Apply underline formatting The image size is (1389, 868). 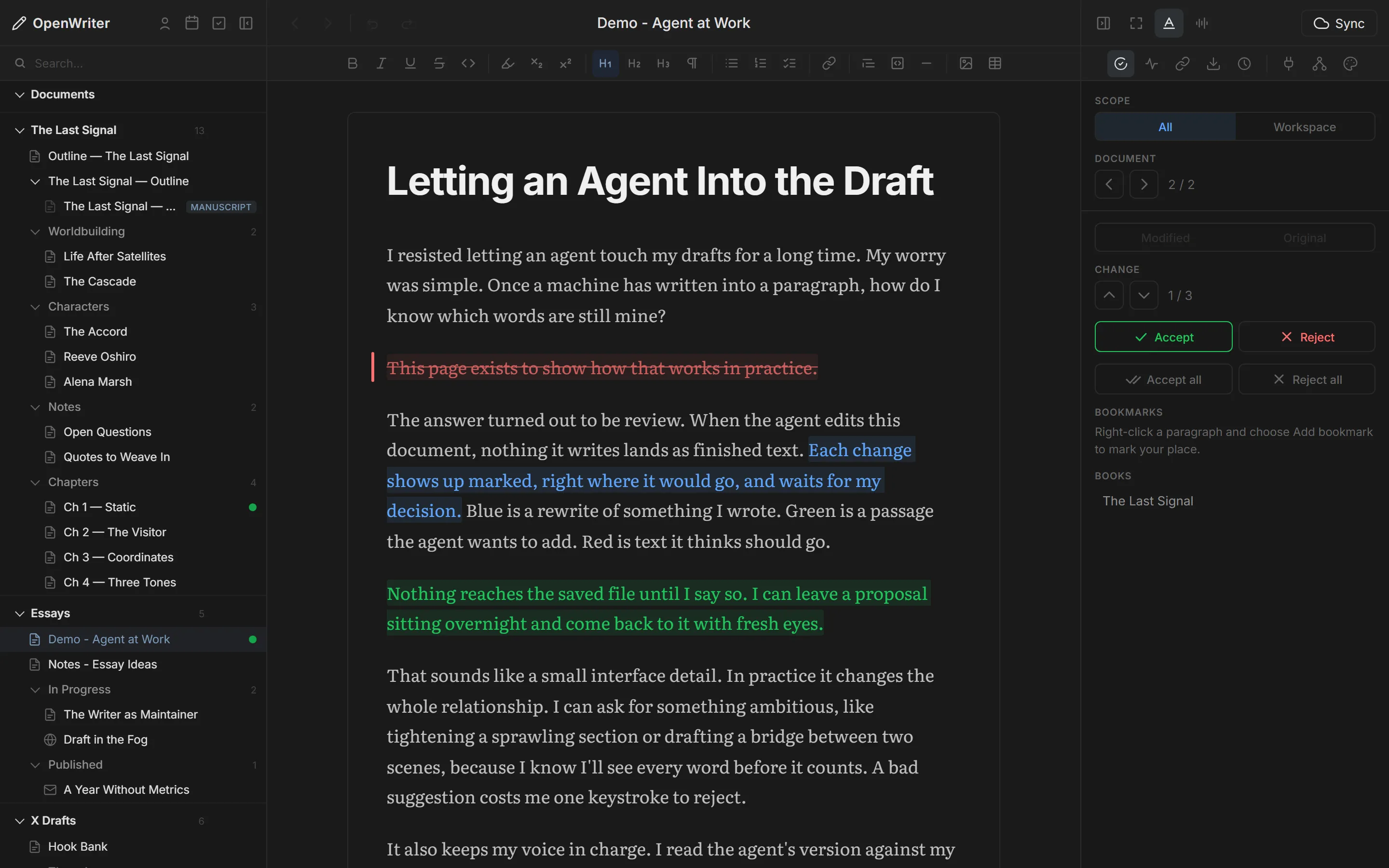click(410, 63)
